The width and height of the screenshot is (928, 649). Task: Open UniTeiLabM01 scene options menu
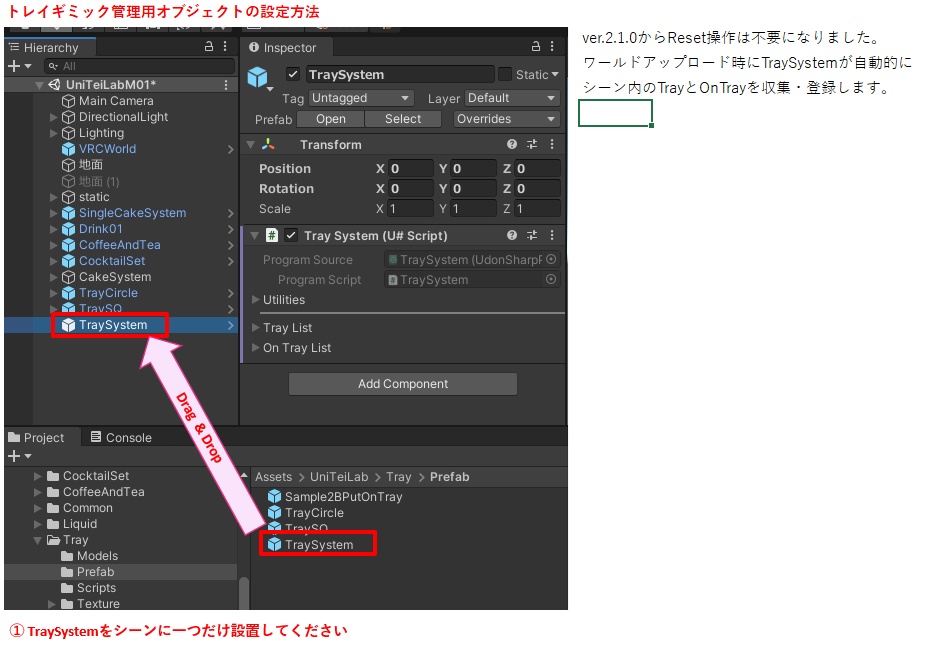pyautogui.click(x=225, y=85)
